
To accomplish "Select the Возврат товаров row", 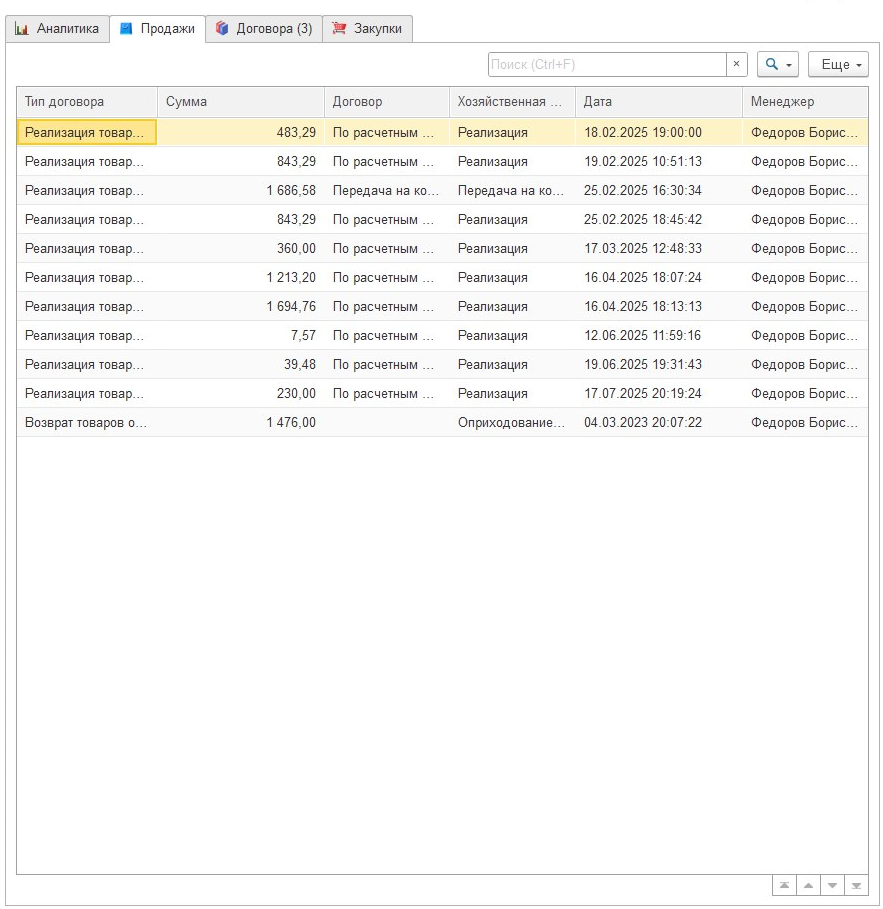I will click(86, 422).
